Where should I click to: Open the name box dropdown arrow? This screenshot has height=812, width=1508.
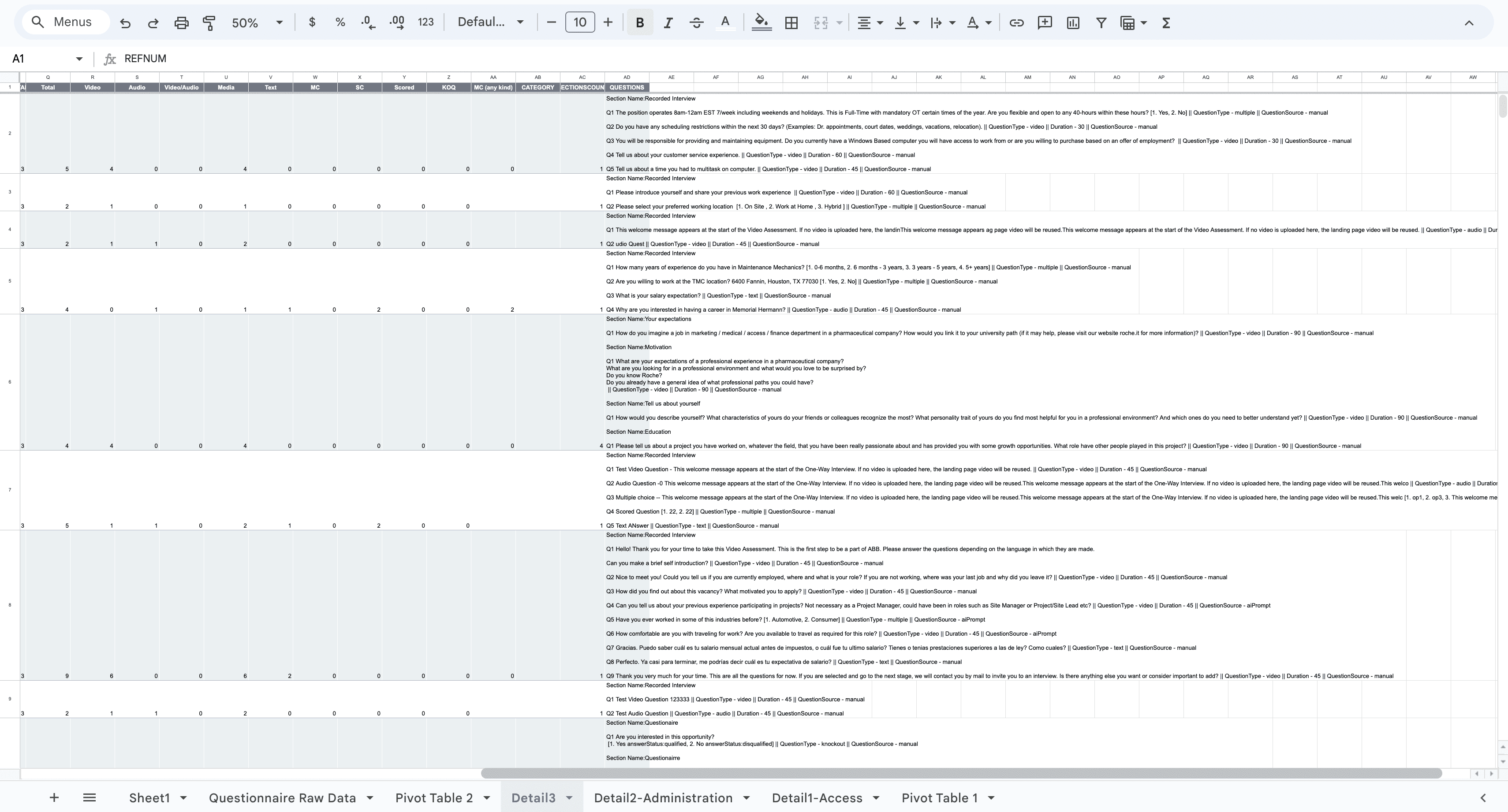79,59
